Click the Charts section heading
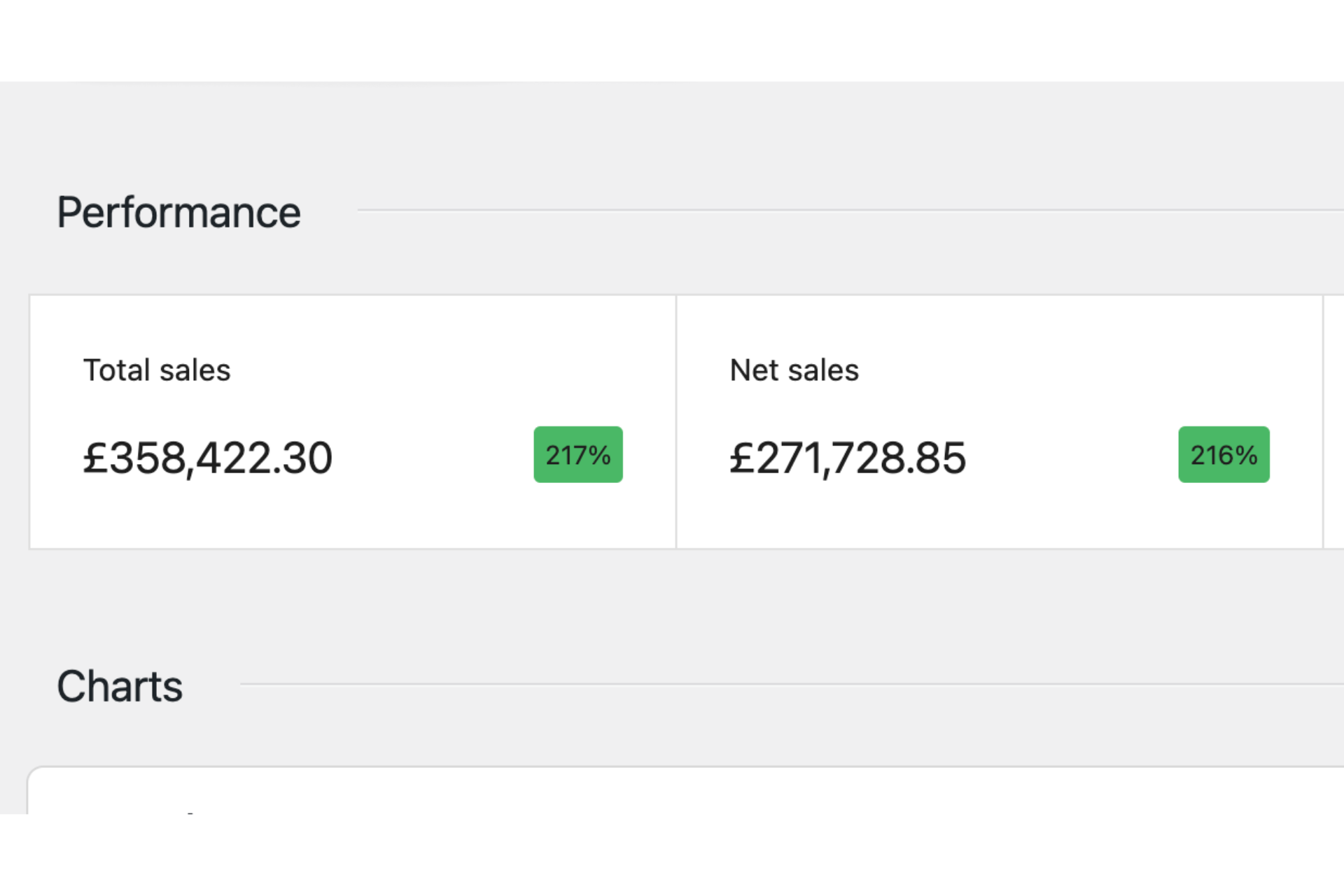Screen dimensions: 1344x896 (120, 687)
